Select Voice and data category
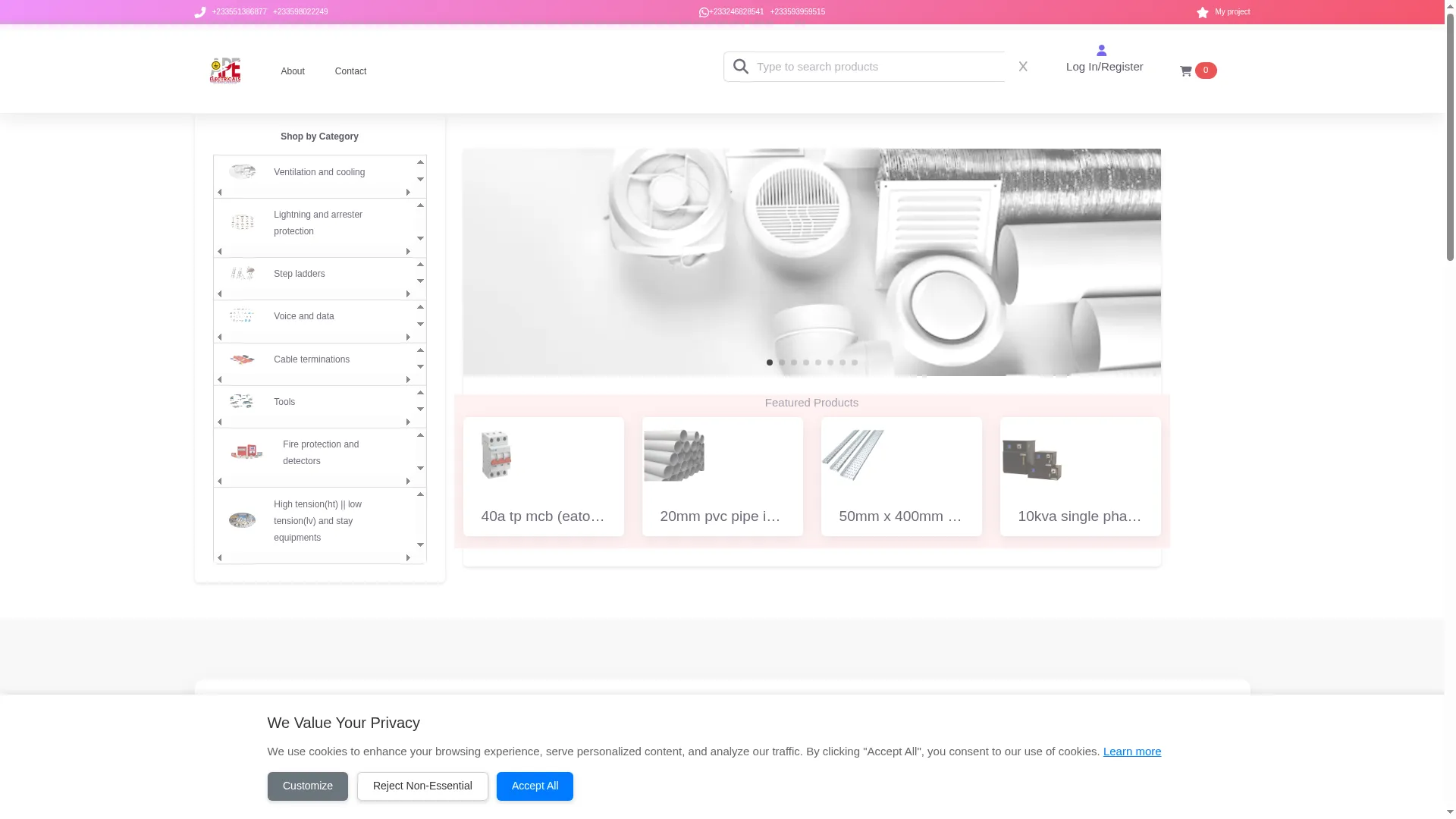 303,316
